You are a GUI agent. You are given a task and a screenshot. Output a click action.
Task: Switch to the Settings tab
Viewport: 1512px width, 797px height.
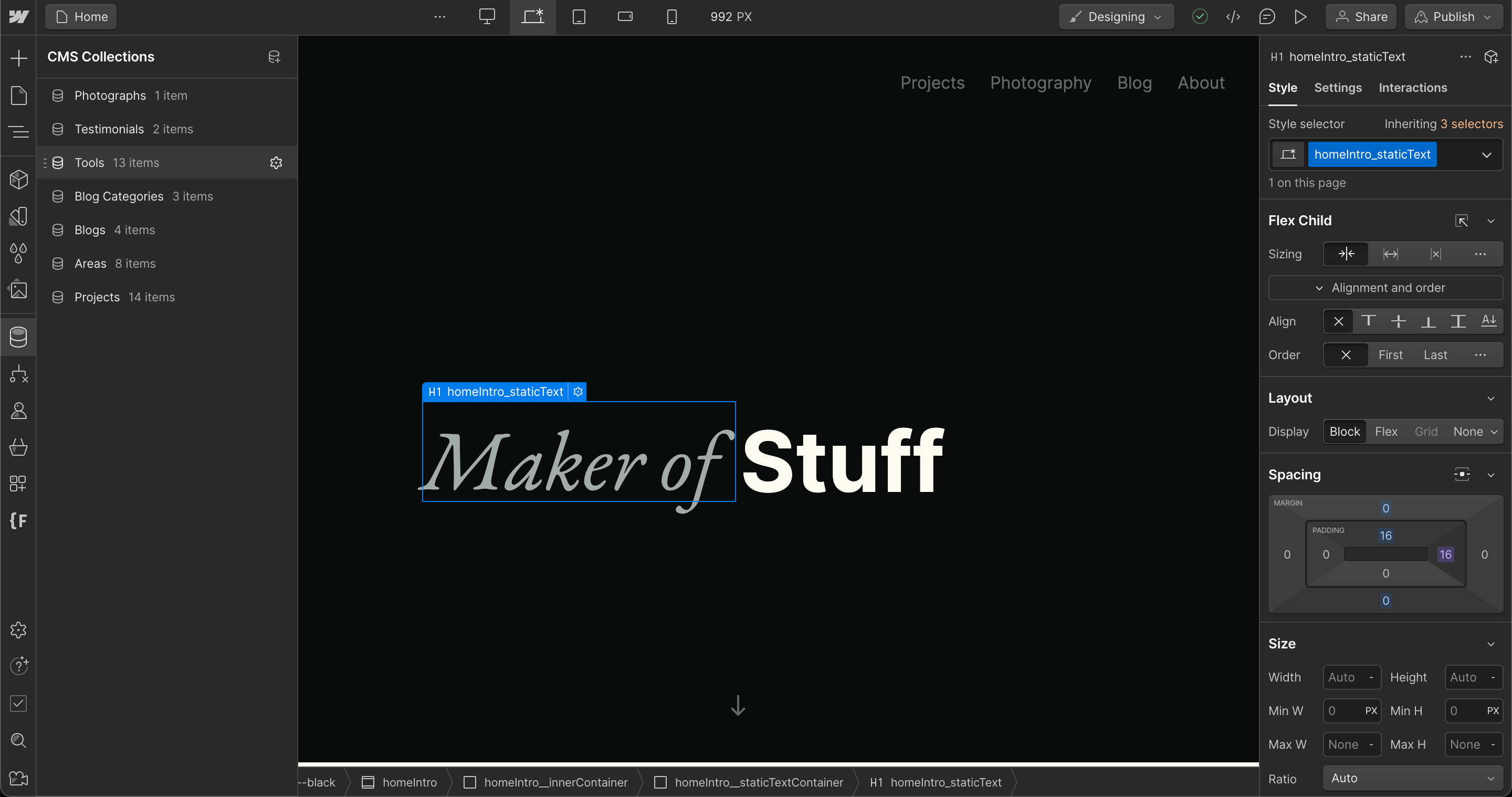pyautogui.click(x=1338, y=88)
